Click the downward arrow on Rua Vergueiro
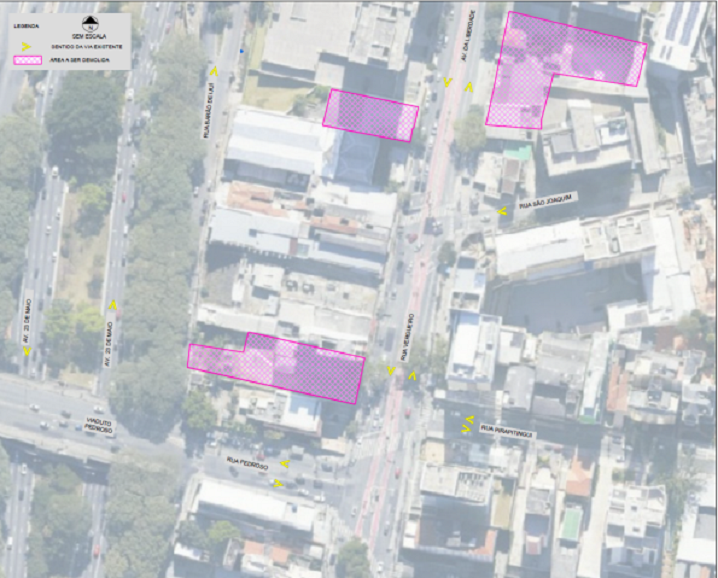The height and width of the screenshot is (578, 718). (x=391, y=372)
